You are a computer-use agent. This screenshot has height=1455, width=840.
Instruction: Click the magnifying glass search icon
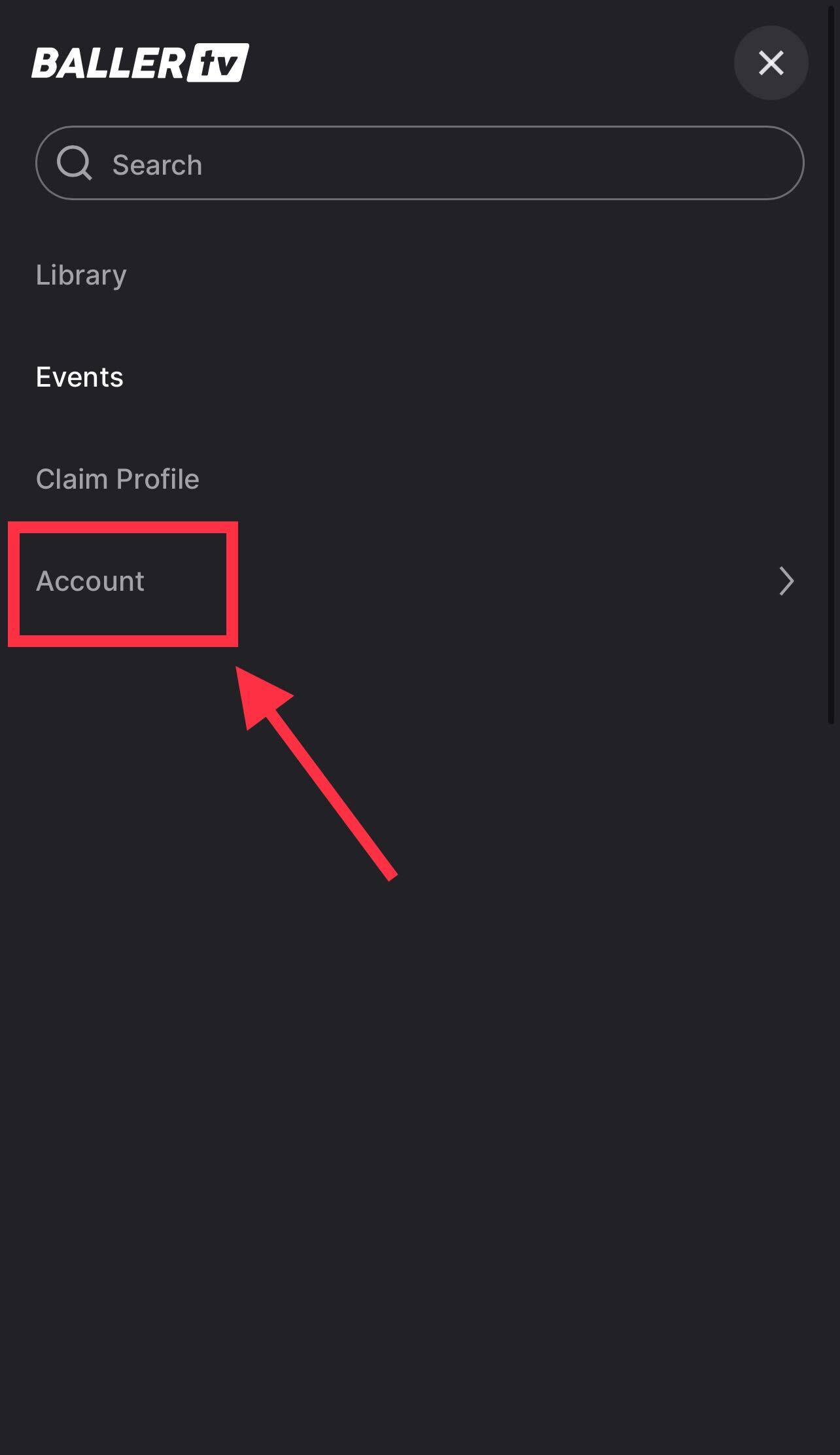(x=74, y=163)
